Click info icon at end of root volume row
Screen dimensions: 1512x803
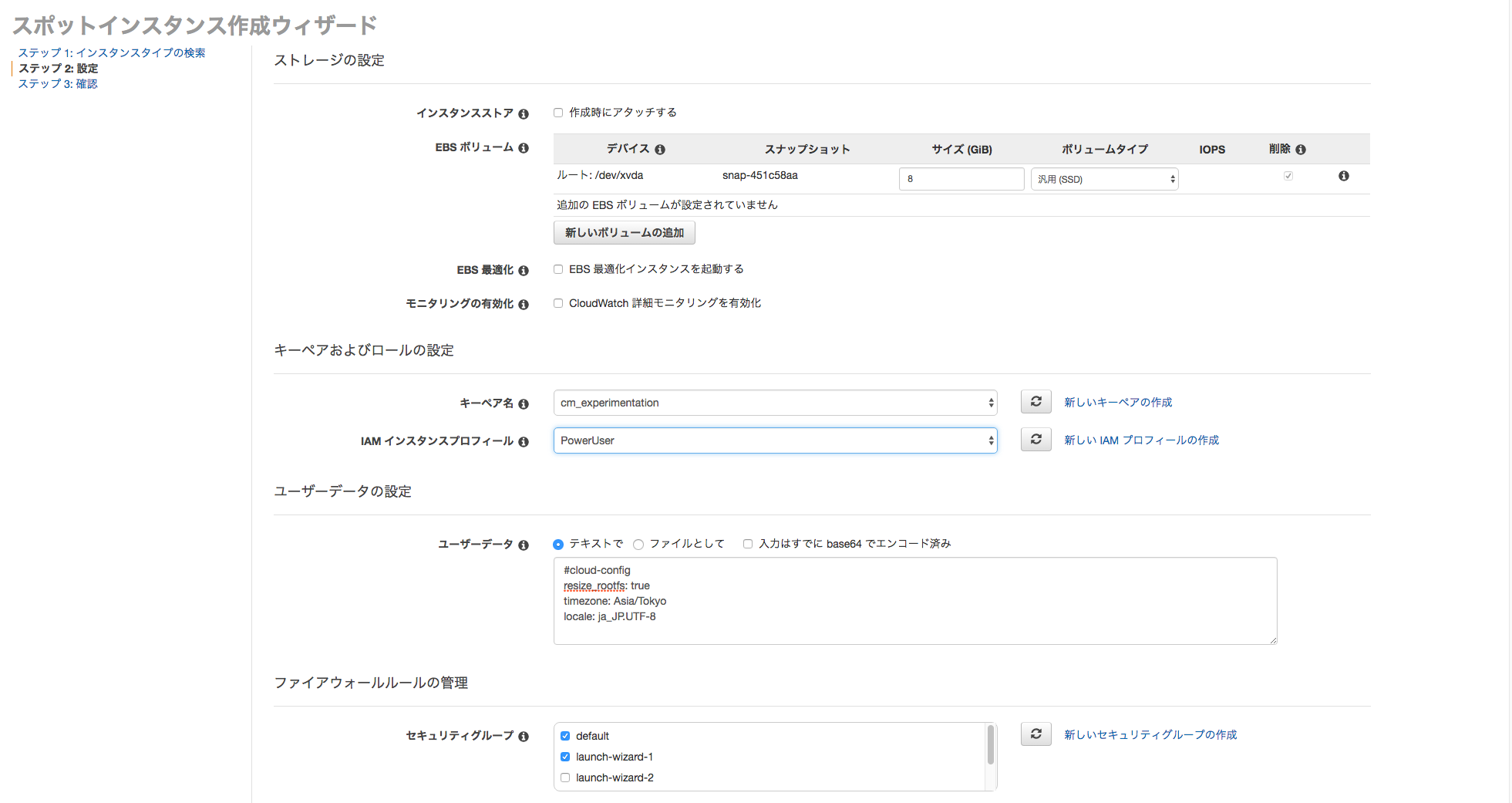click(x=1344, y=176)
